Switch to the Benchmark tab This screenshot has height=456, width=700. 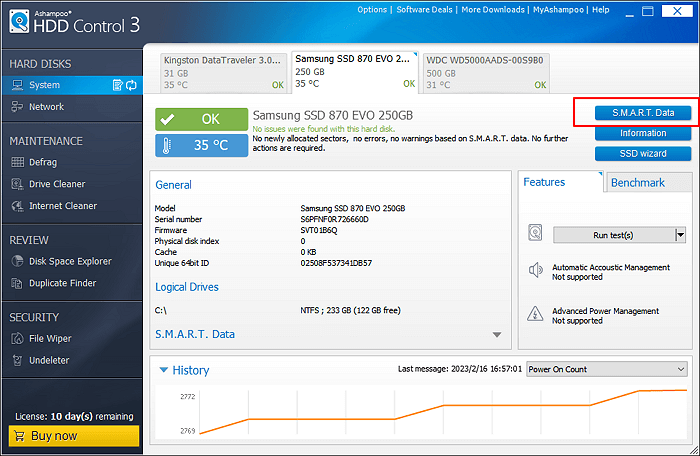tap(637, 183)
